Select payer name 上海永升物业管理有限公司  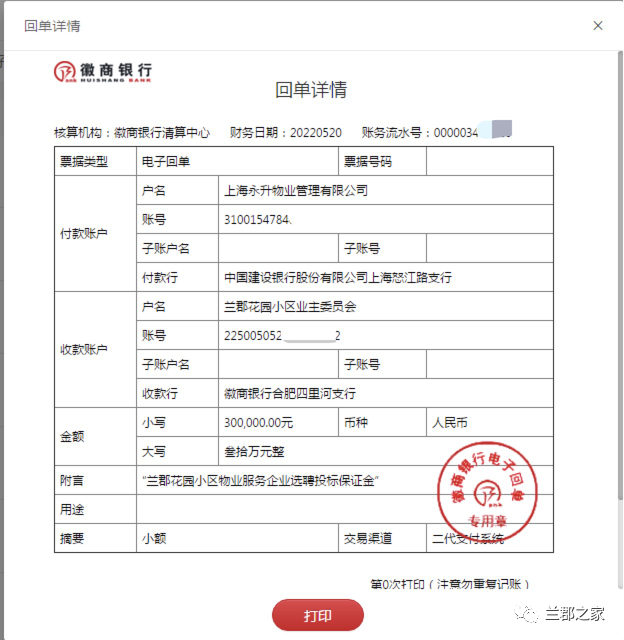pyautogui.click(x=296, y=191)
